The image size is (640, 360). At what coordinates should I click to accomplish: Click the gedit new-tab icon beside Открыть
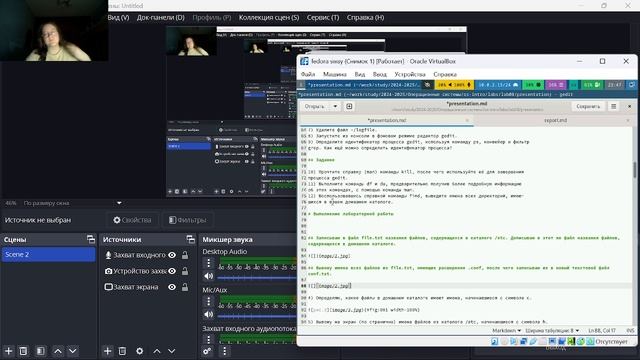[x=349, y=107]
